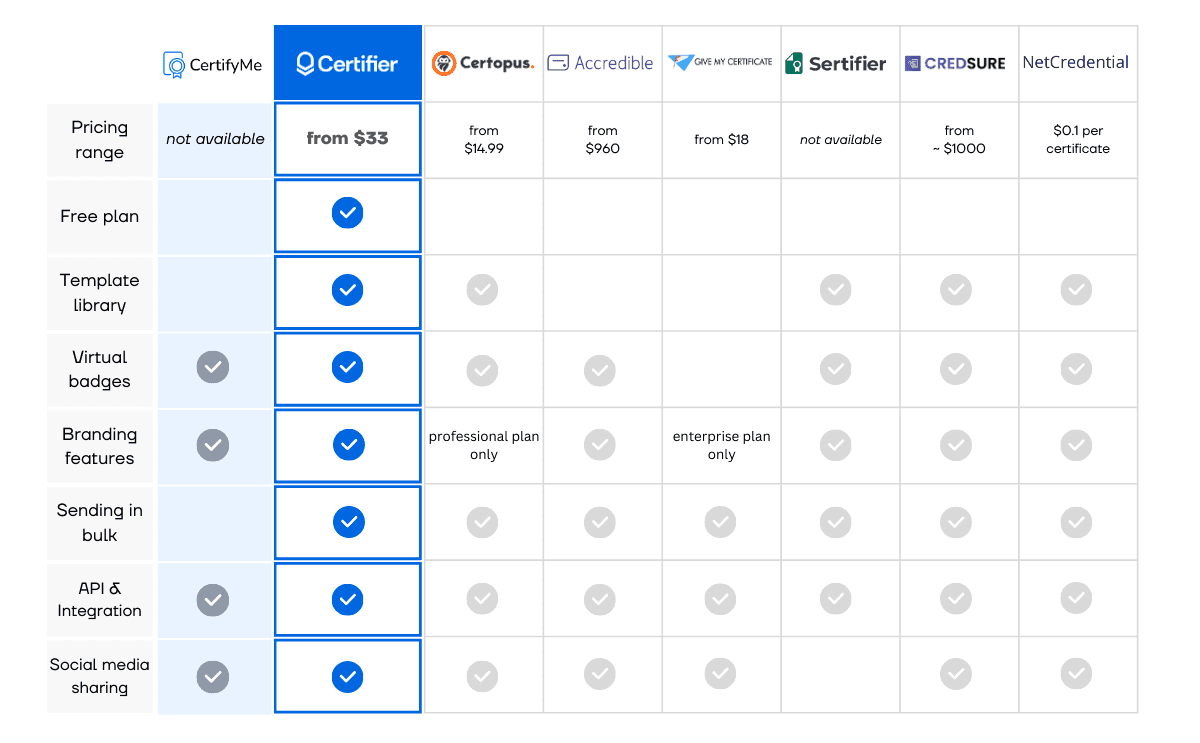Click Give My Certificate Sending in bulk checkmark

click(x=720, y=522)
